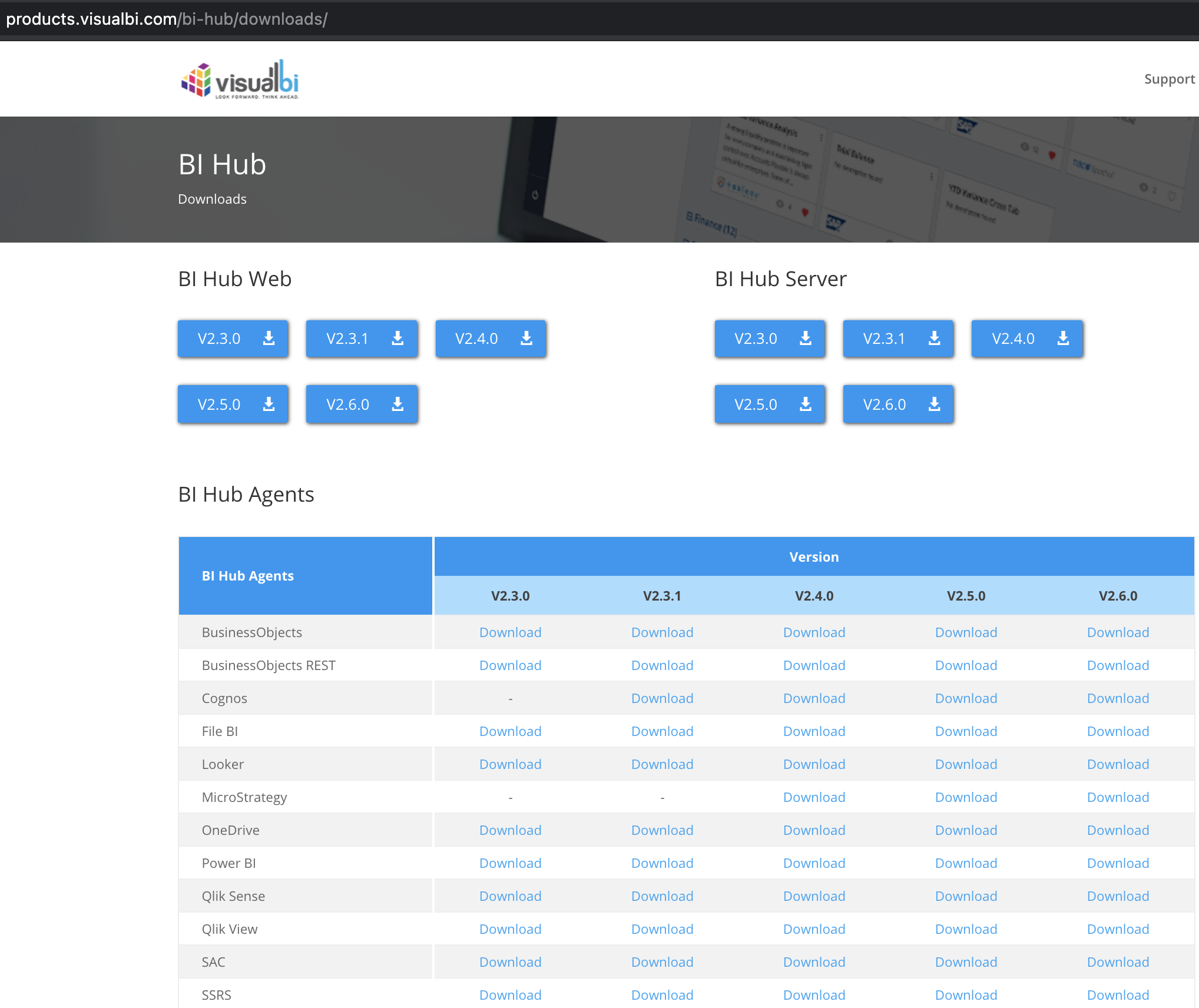Download BusinessObjects agent V2.3.1
Image resolution: width=1199 pixels, height=1008 pixels.
[662, 632]
